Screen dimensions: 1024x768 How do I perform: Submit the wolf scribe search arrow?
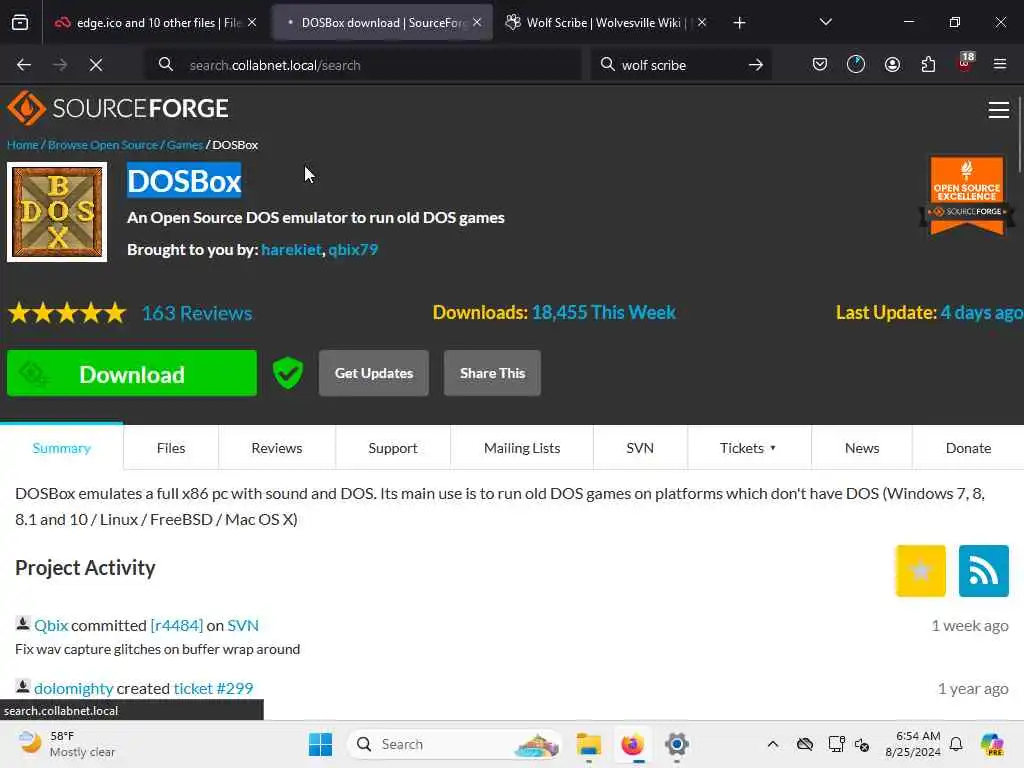(x=756, y=65)
